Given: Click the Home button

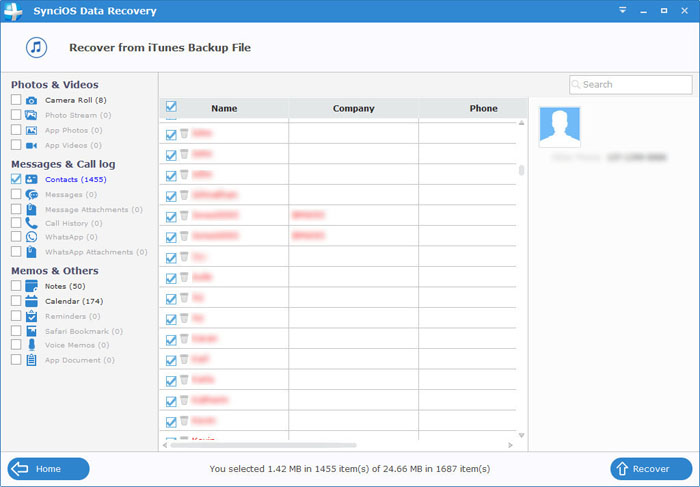Looking at the screenshot, I should (x=48, y=469).
